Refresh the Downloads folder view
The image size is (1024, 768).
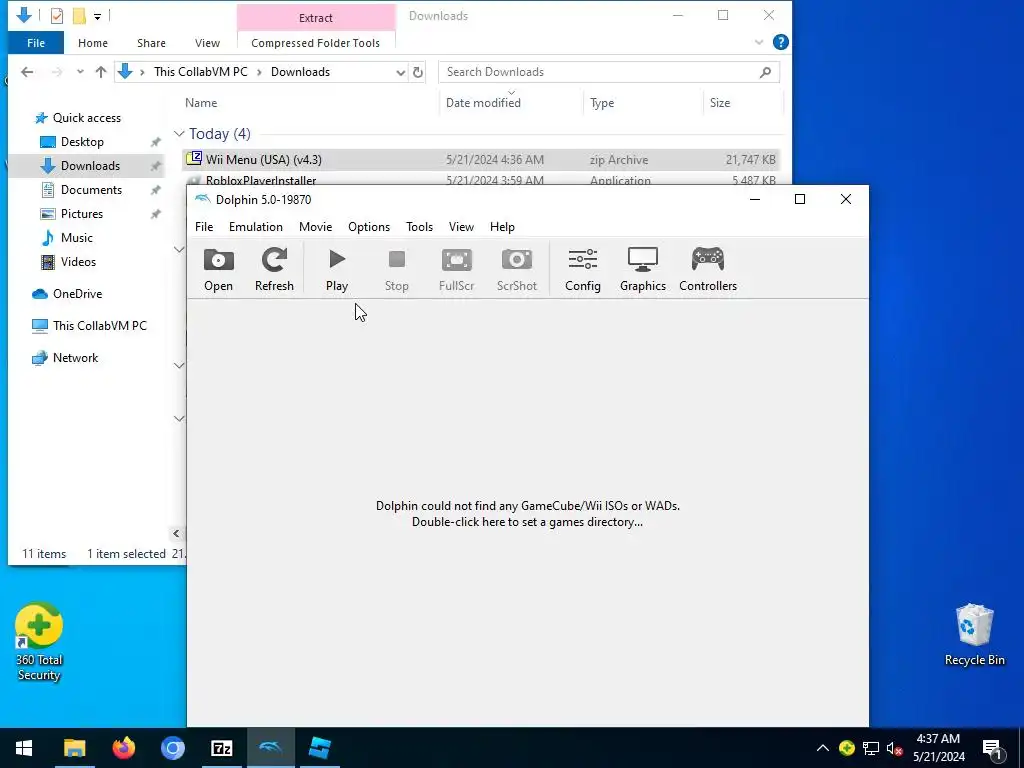418,72
